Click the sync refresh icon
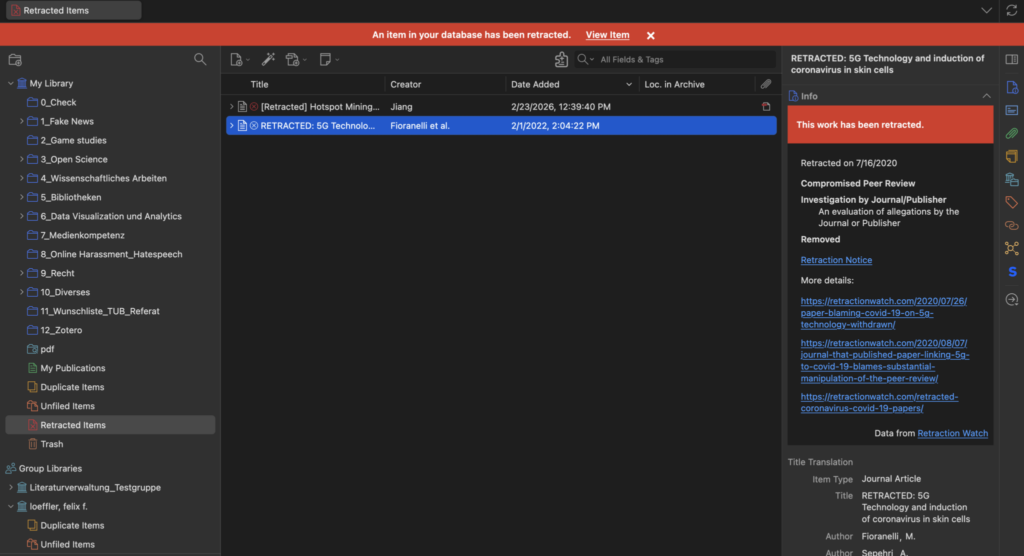Viewport: 1024px width, 556px height. 1012,10
